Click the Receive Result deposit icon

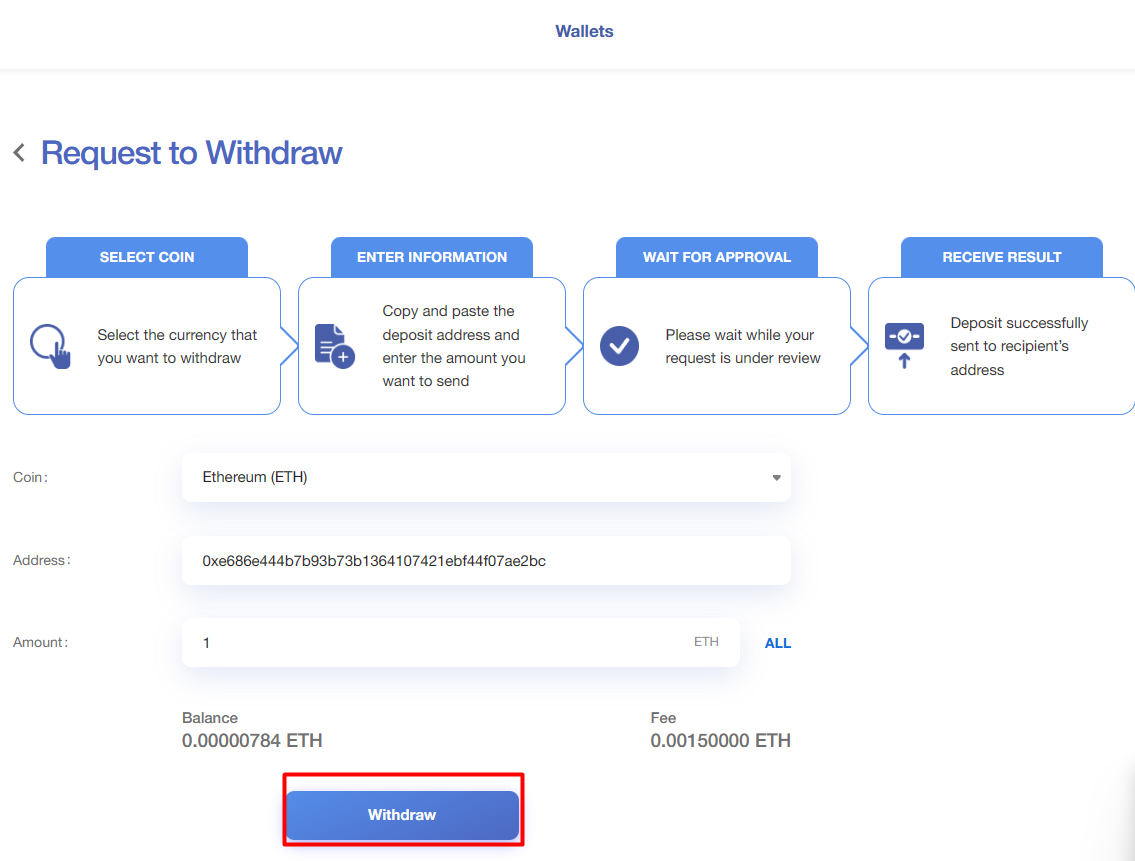click(904, 346)
